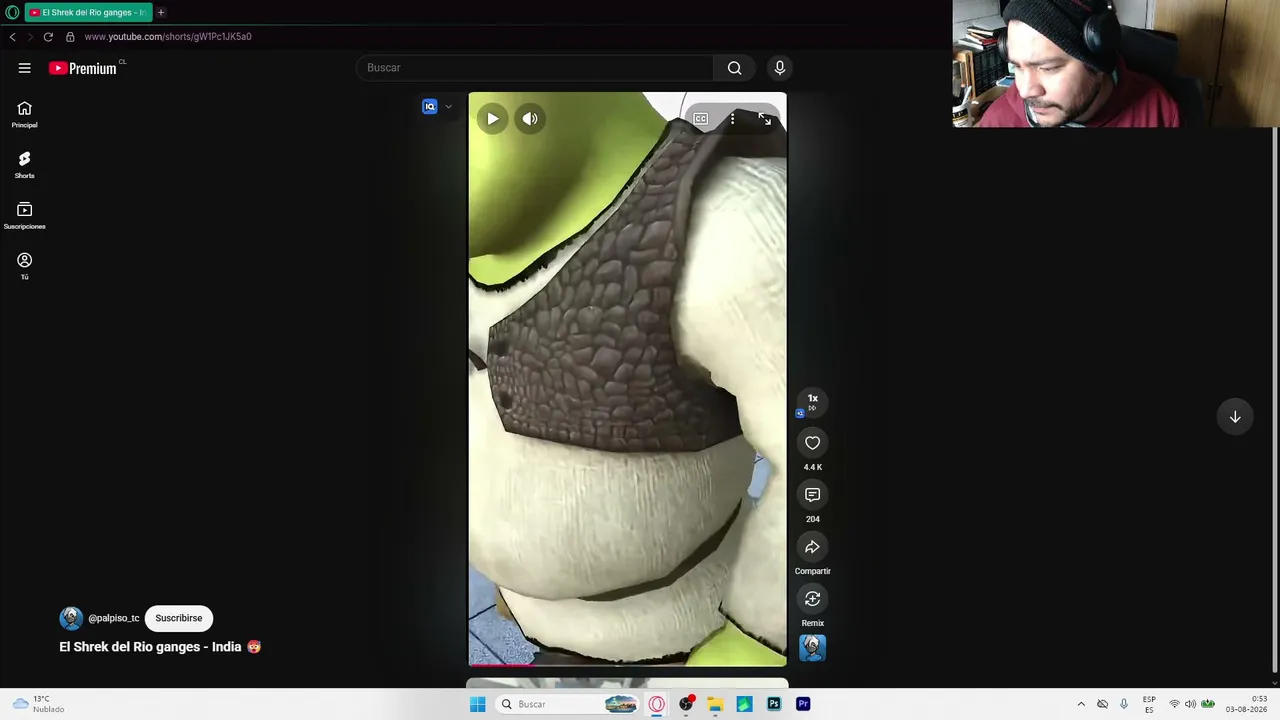Open the channel avatar beside @palpiso_tc

[70, 618]
